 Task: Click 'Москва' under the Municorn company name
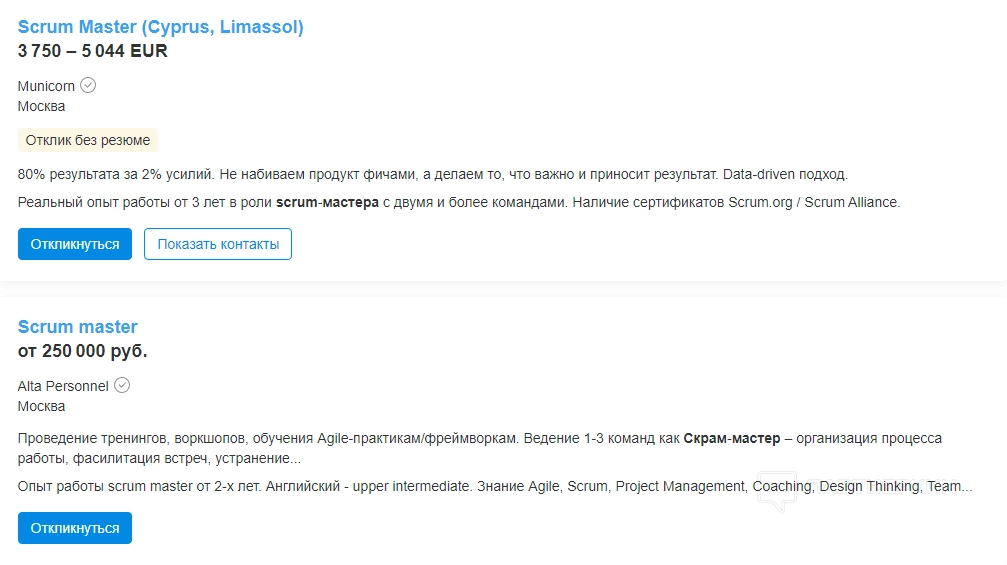42,106
